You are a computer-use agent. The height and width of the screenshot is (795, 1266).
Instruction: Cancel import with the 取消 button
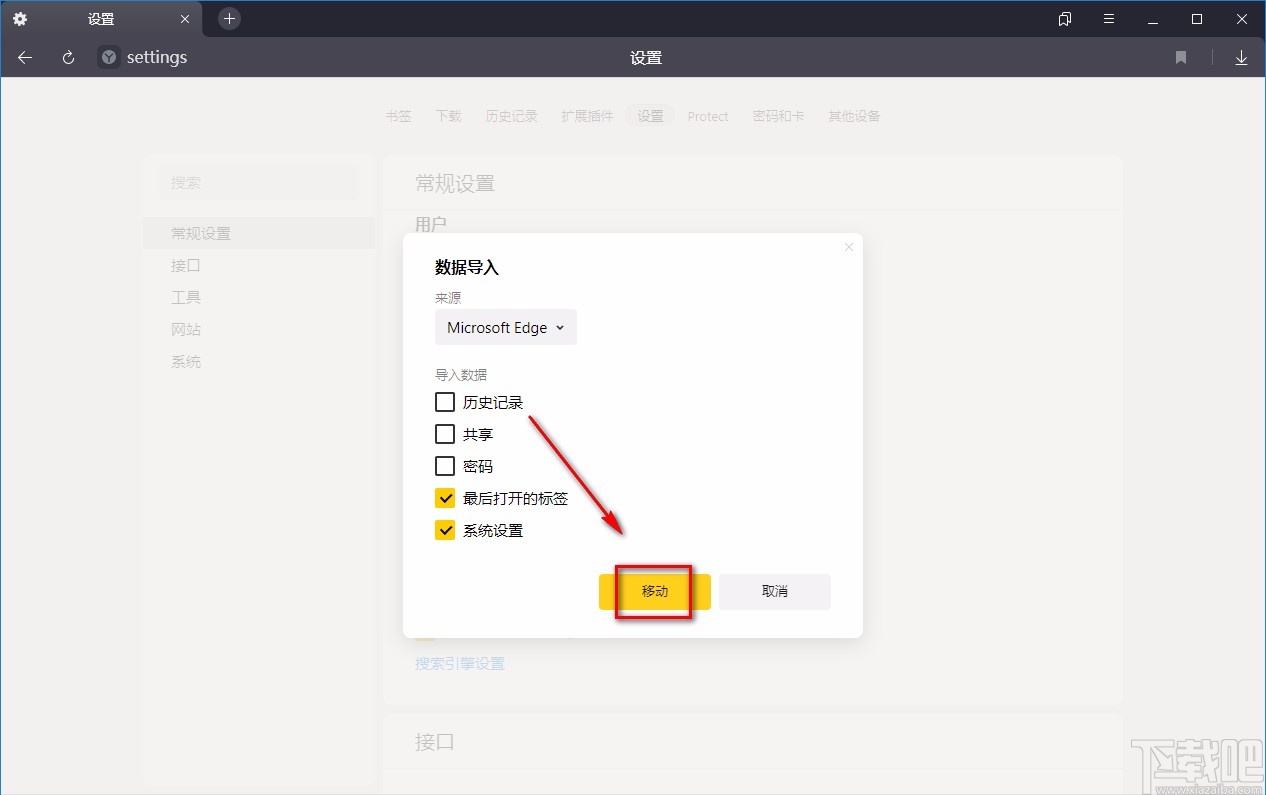pos(774,591)
